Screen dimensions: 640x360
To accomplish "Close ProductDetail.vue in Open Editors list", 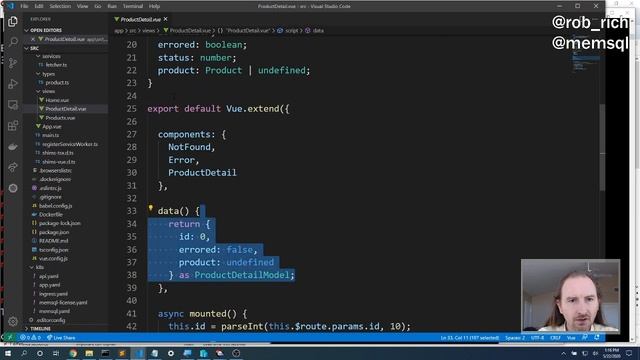I will coord(33,39).
